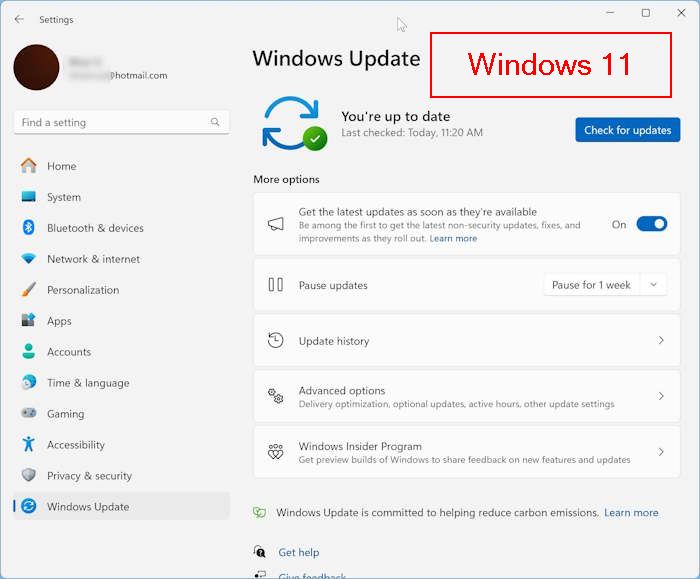This screenshot has height=579, width=700.
Task: Click the Windows Update sidebar icon
Action: coord(29,506)
